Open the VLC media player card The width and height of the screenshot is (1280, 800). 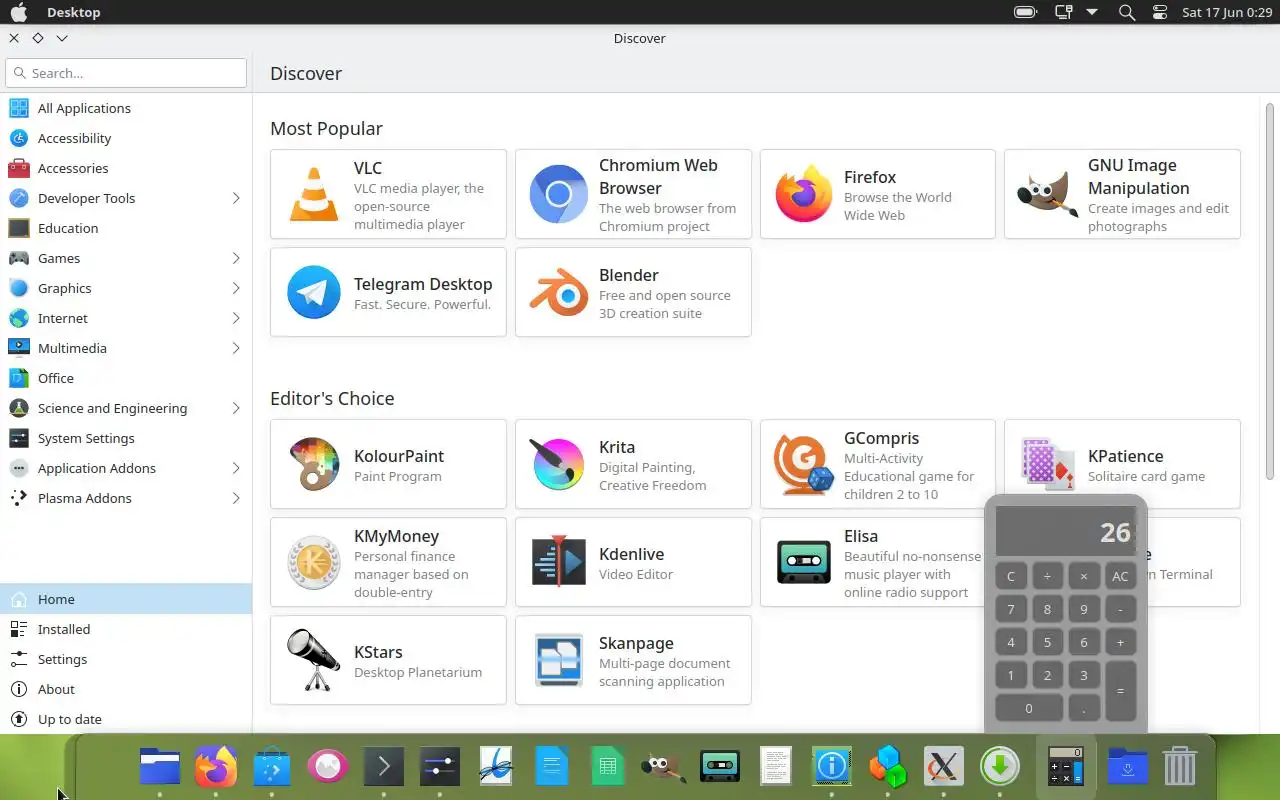coord(388,194)
